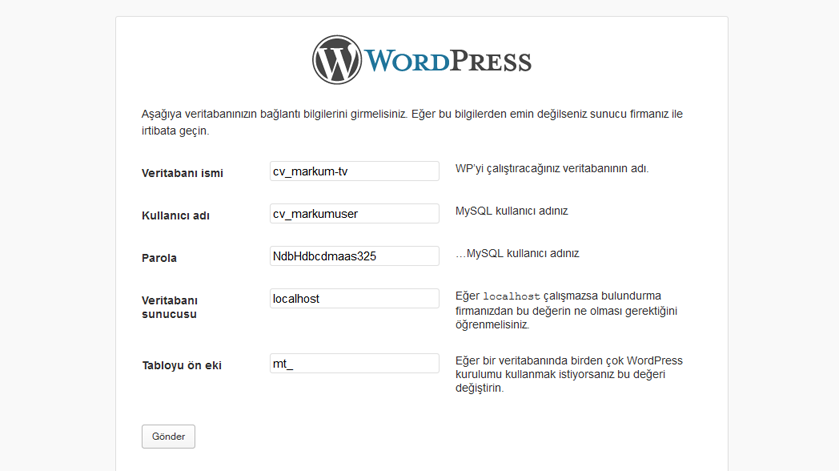Click the "Parola" label

(159, 258)
